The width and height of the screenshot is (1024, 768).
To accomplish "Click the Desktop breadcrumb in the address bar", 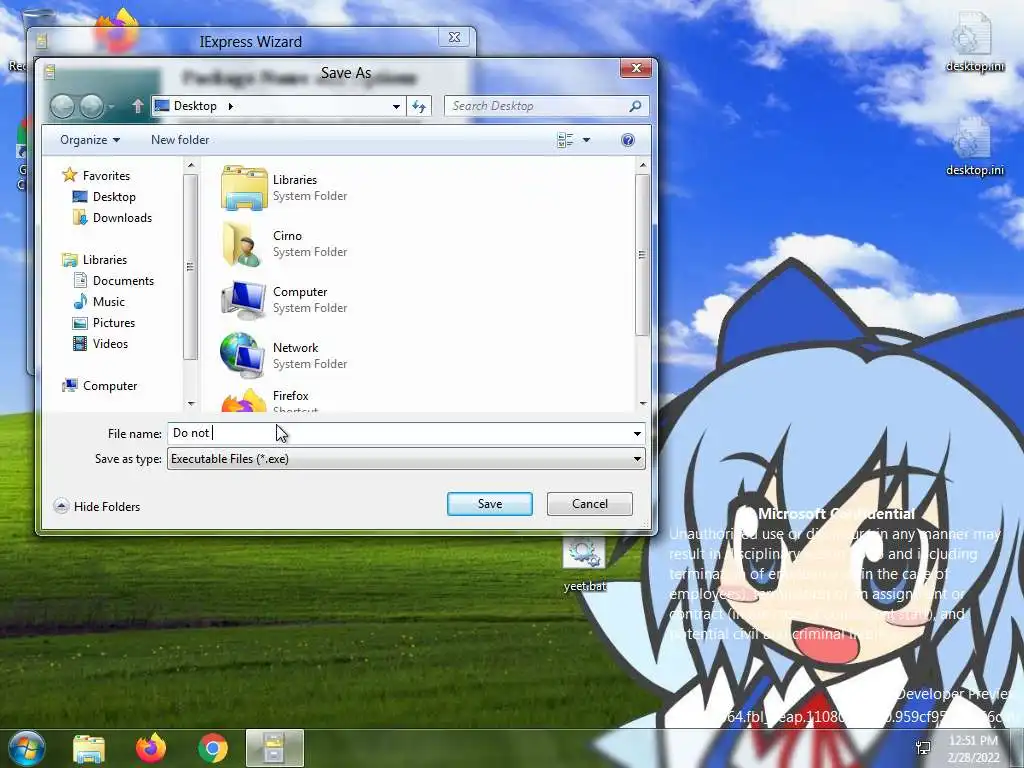I will tap(195, 106).
